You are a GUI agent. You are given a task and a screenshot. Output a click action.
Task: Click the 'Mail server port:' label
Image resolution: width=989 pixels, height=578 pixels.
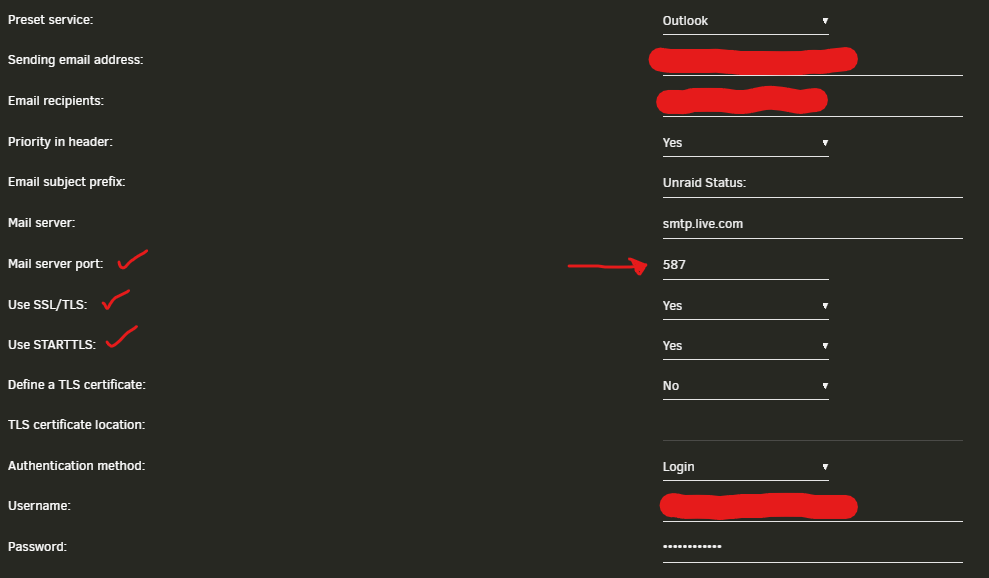[56, 264]
